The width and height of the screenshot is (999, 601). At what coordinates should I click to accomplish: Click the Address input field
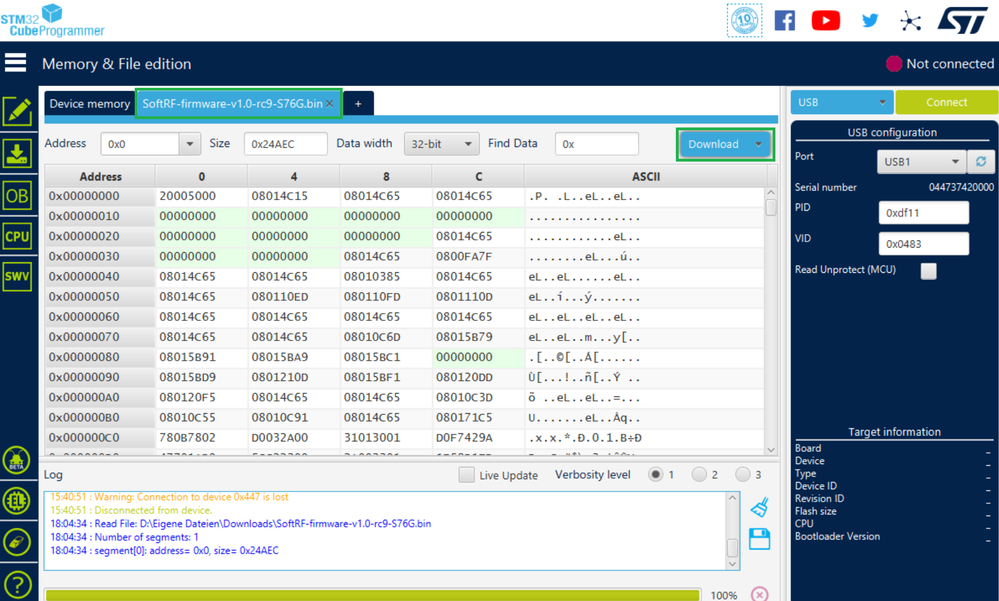(x=140, y=144)
